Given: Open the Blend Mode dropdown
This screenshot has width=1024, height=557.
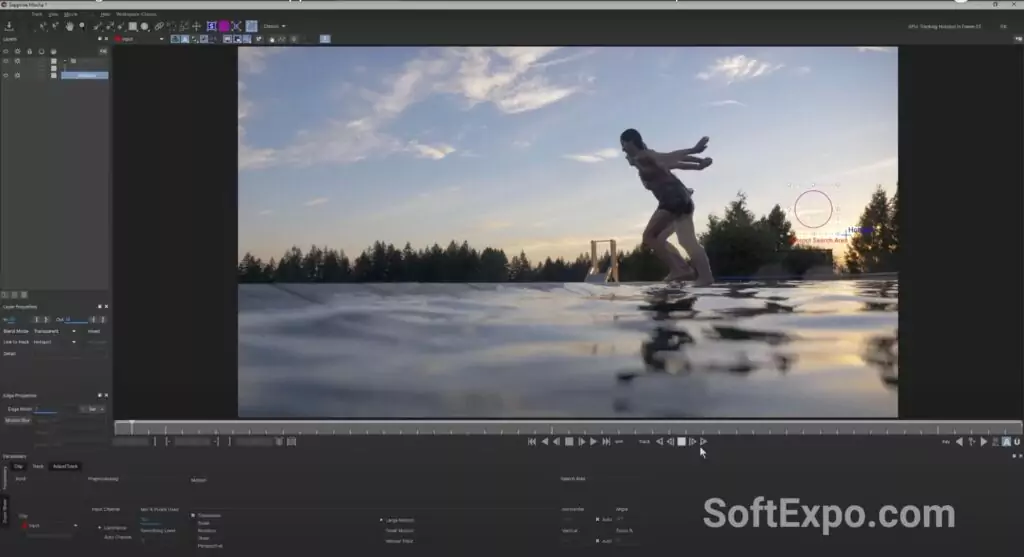Looking at the screenshot, I should pos(55,331).
